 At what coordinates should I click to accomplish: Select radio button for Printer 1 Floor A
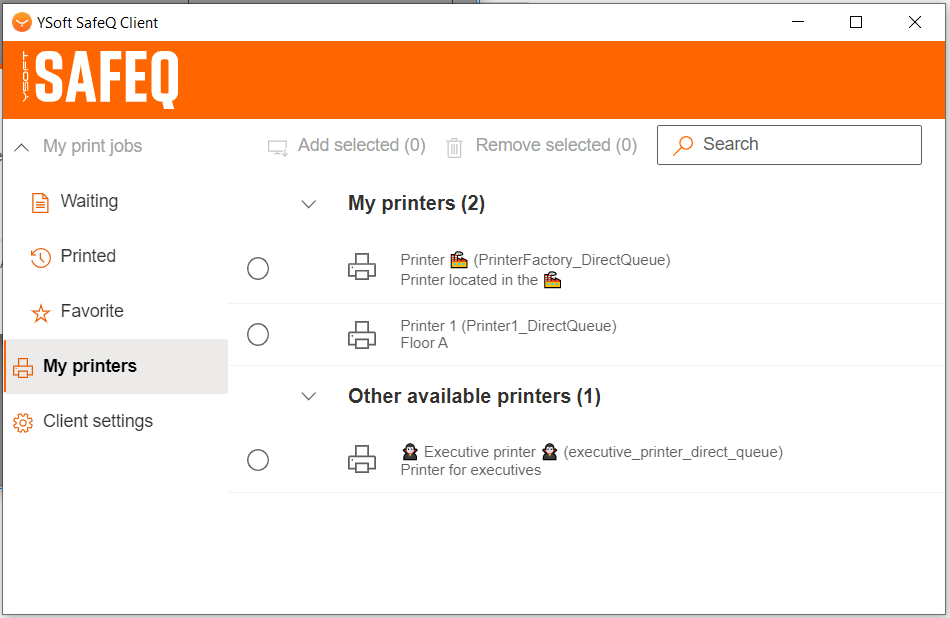[258, 335]
